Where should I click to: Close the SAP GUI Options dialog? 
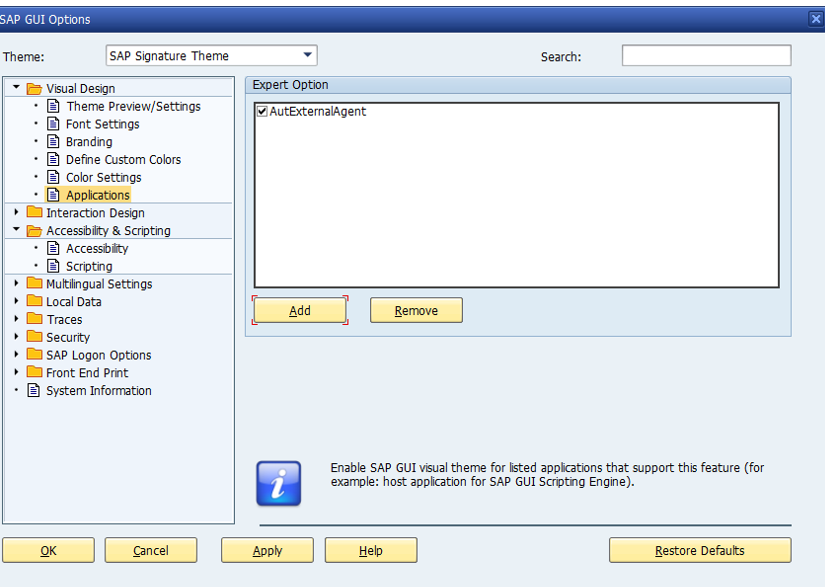point(816,19)
